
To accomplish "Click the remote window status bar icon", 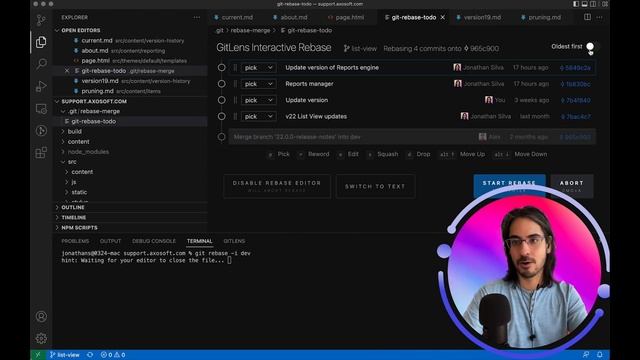I will pos(38,355).
